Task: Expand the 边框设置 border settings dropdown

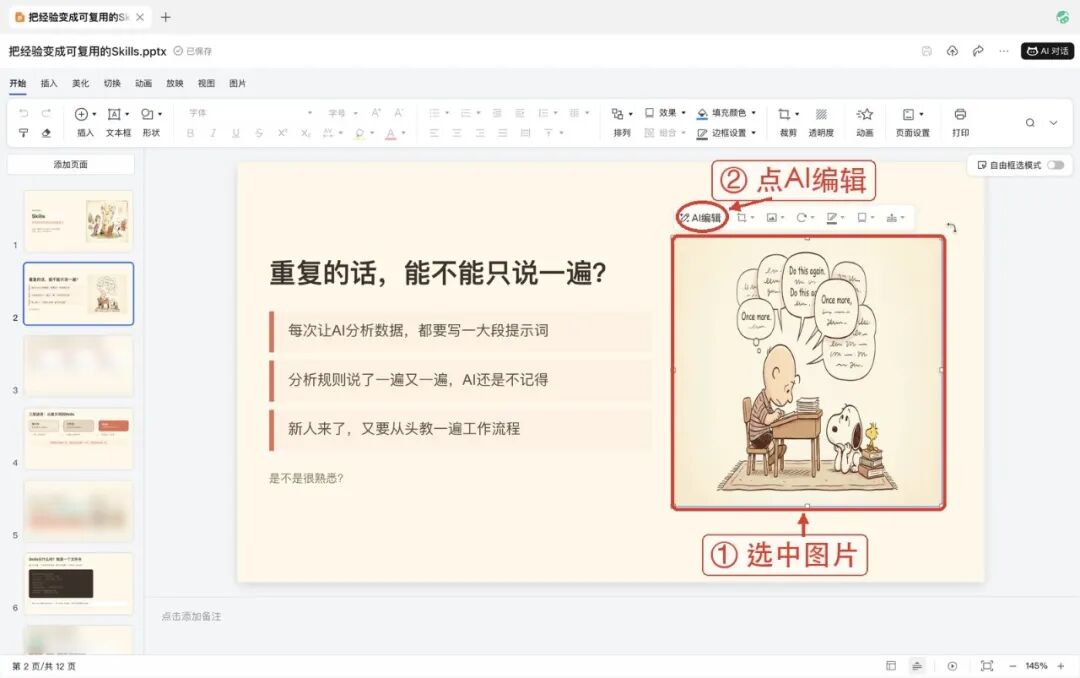Action: pos(754,133)
